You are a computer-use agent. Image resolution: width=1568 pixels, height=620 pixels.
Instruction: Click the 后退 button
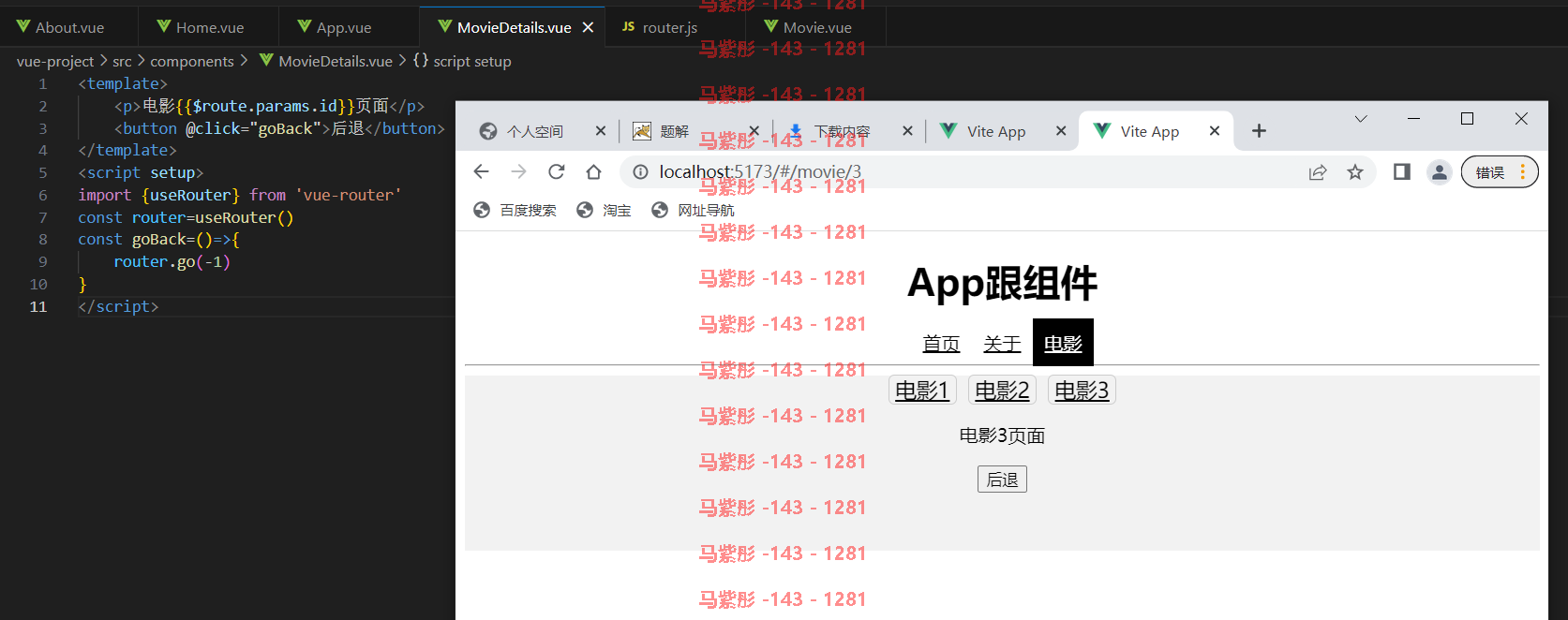[x=1002, y=480]
